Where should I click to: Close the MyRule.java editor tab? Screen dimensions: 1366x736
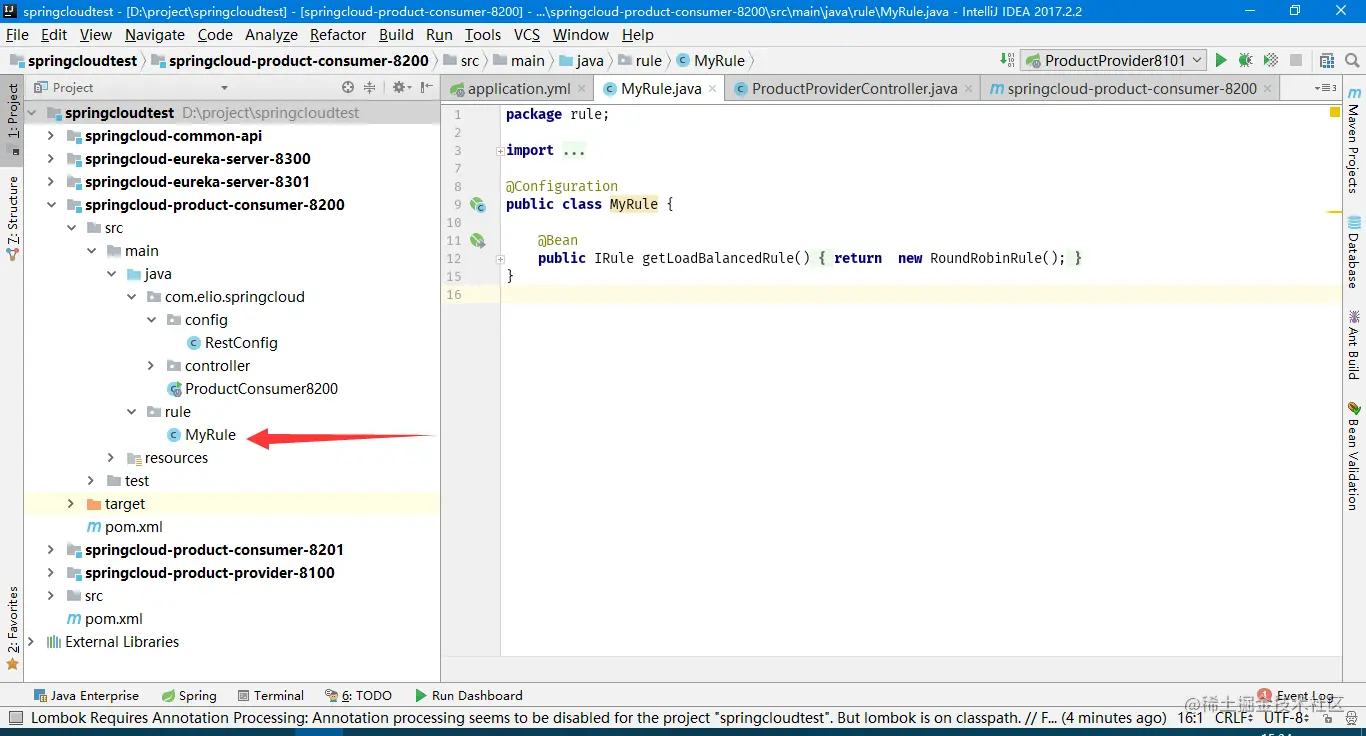713,88
